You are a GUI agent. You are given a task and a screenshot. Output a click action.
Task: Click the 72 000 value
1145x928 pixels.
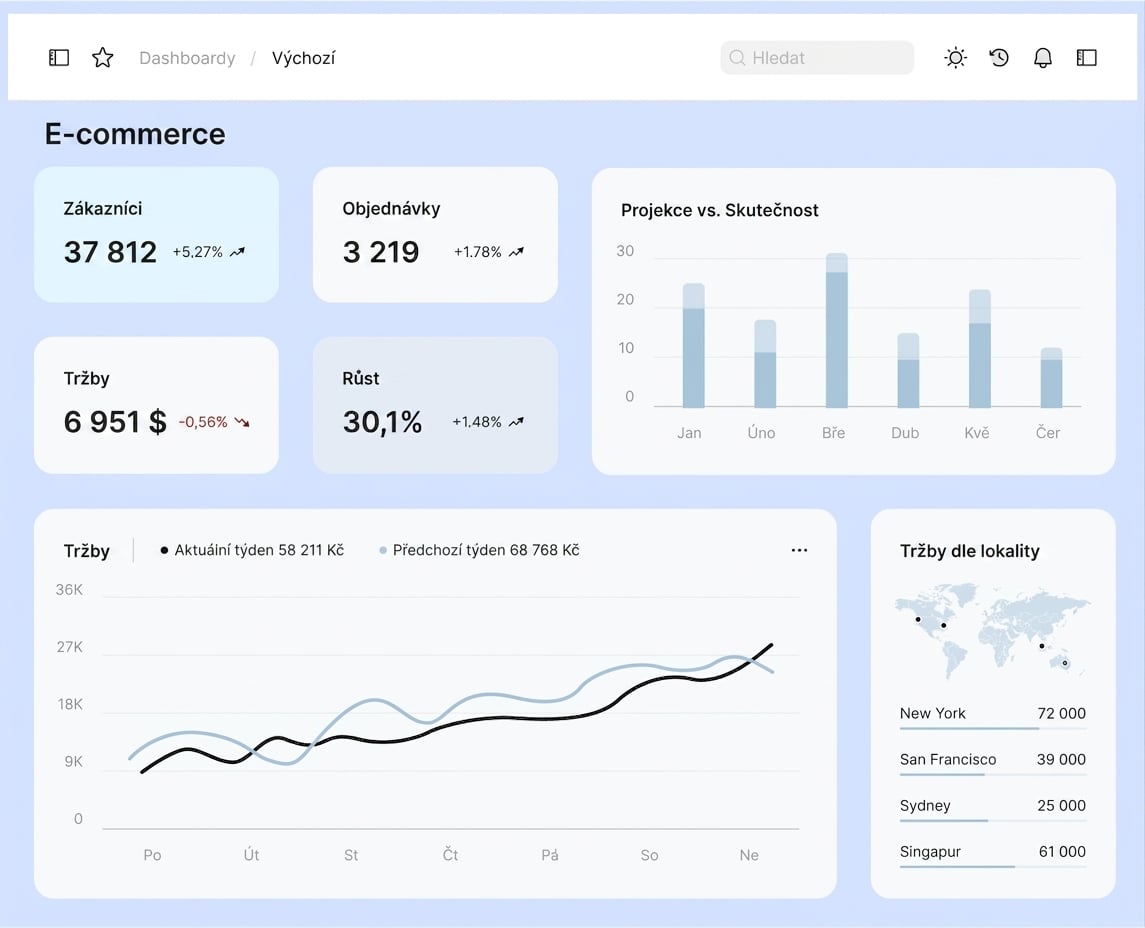point(1061,713)
